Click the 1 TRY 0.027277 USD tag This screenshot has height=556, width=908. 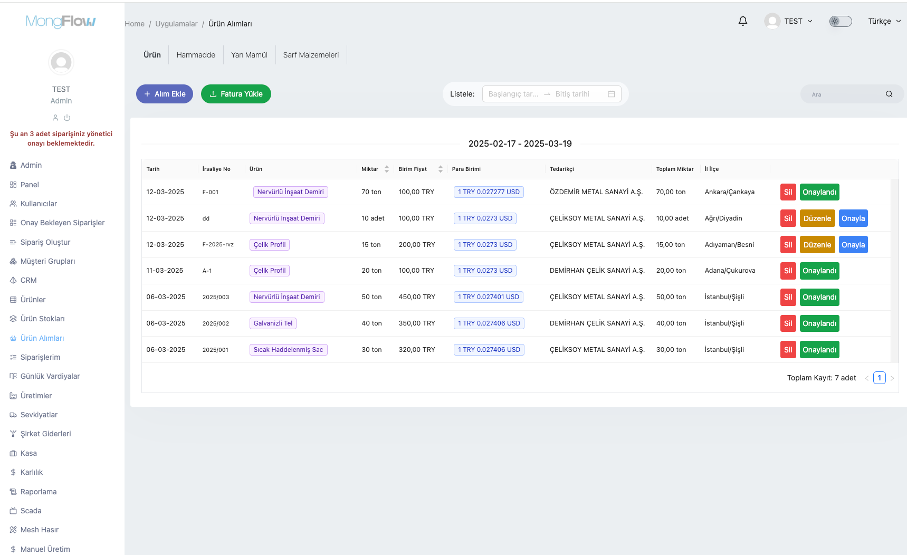coord(489,192)
